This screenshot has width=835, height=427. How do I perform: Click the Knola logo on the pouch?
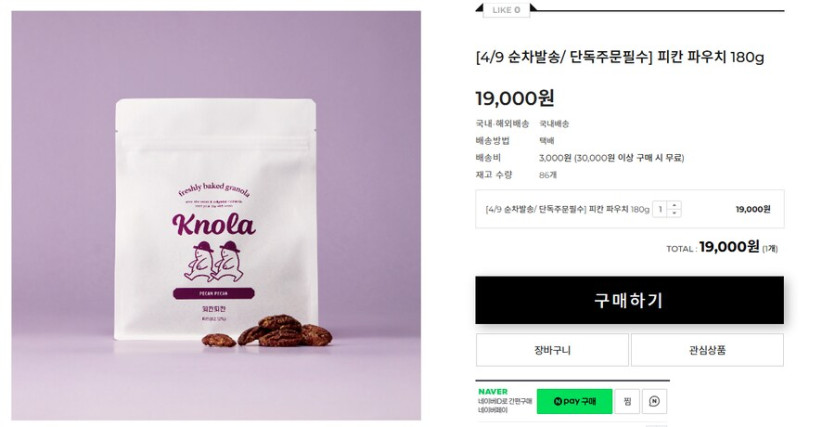(214, 225)
